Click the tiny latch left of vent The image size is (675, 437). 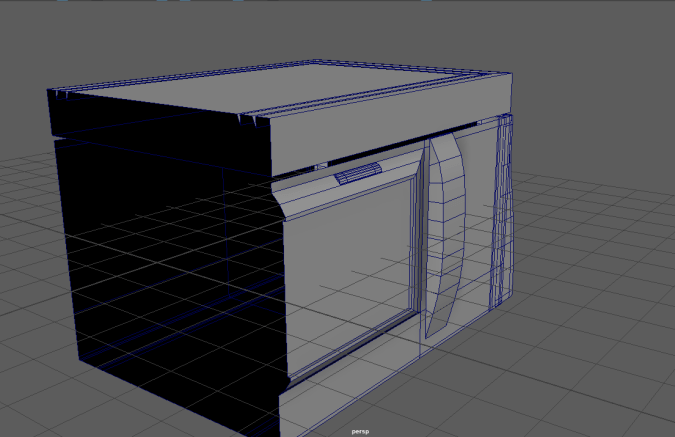pyautogui.click(x=321, y=165)
